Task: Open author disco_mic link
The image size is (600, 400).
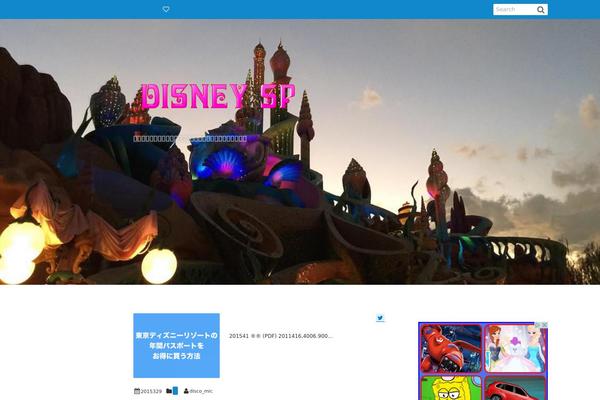Action: point(198,391)
